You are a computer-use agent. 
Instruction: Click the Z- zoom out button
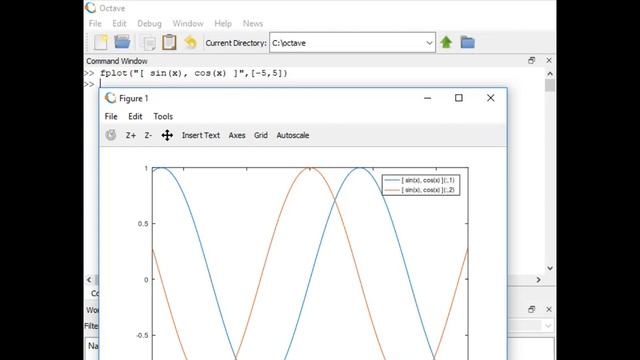point(148,136)
